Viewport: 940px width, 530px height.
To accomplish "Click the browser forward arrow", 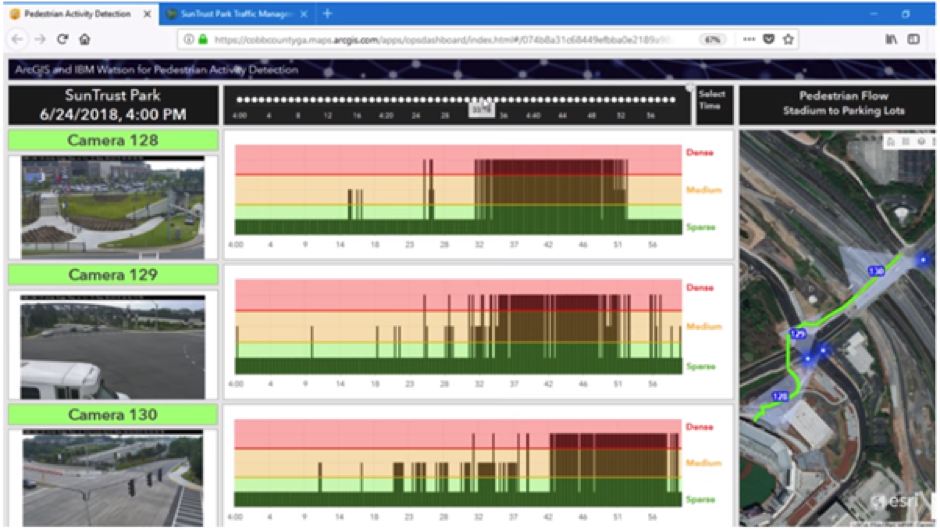I will [40, 40].
